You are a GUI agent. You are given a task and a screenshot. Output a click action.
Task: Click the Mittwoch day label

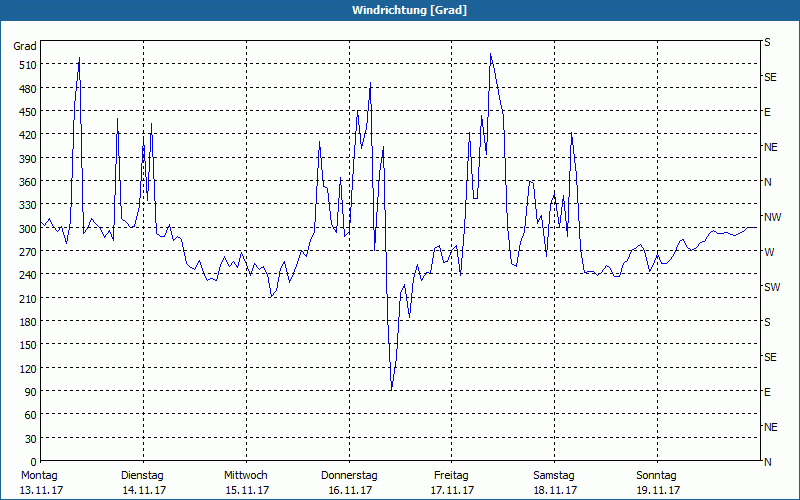tap(246, 476)
